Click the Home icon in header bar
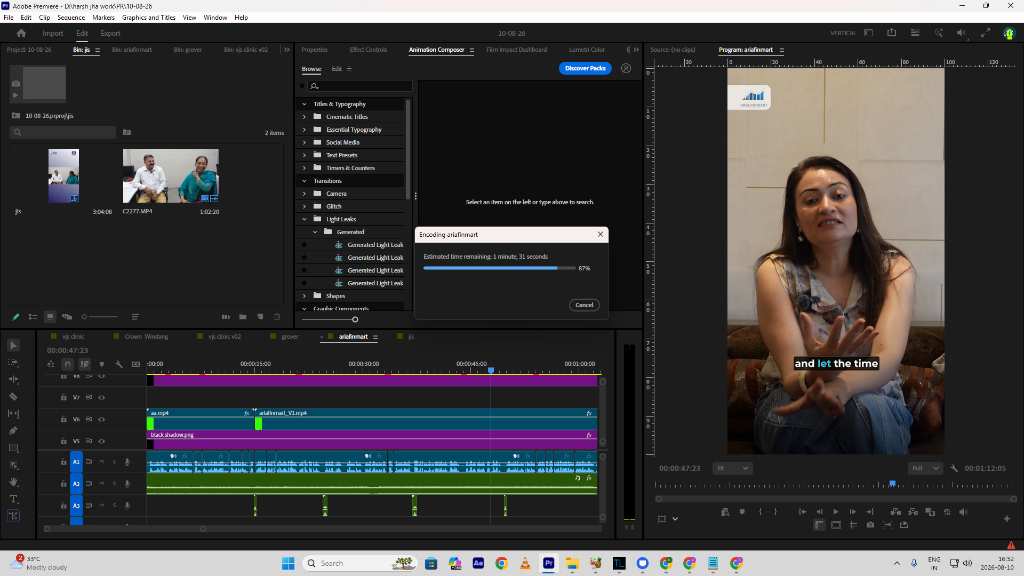The height and width of the screenshot is (576, 1024). [21, 33]
